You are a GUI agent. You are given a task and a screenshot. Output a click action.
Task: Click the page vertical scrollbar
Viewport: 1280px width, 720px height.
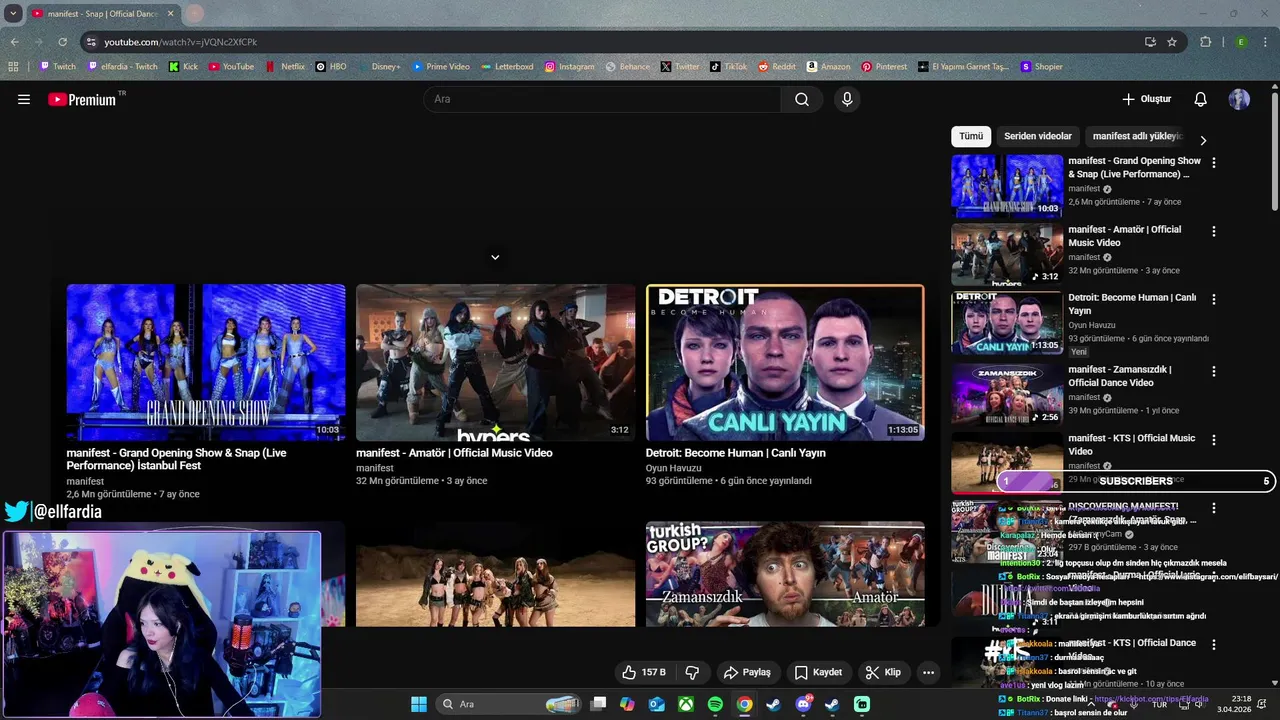pyautogui.click(x=1275, y=150)
